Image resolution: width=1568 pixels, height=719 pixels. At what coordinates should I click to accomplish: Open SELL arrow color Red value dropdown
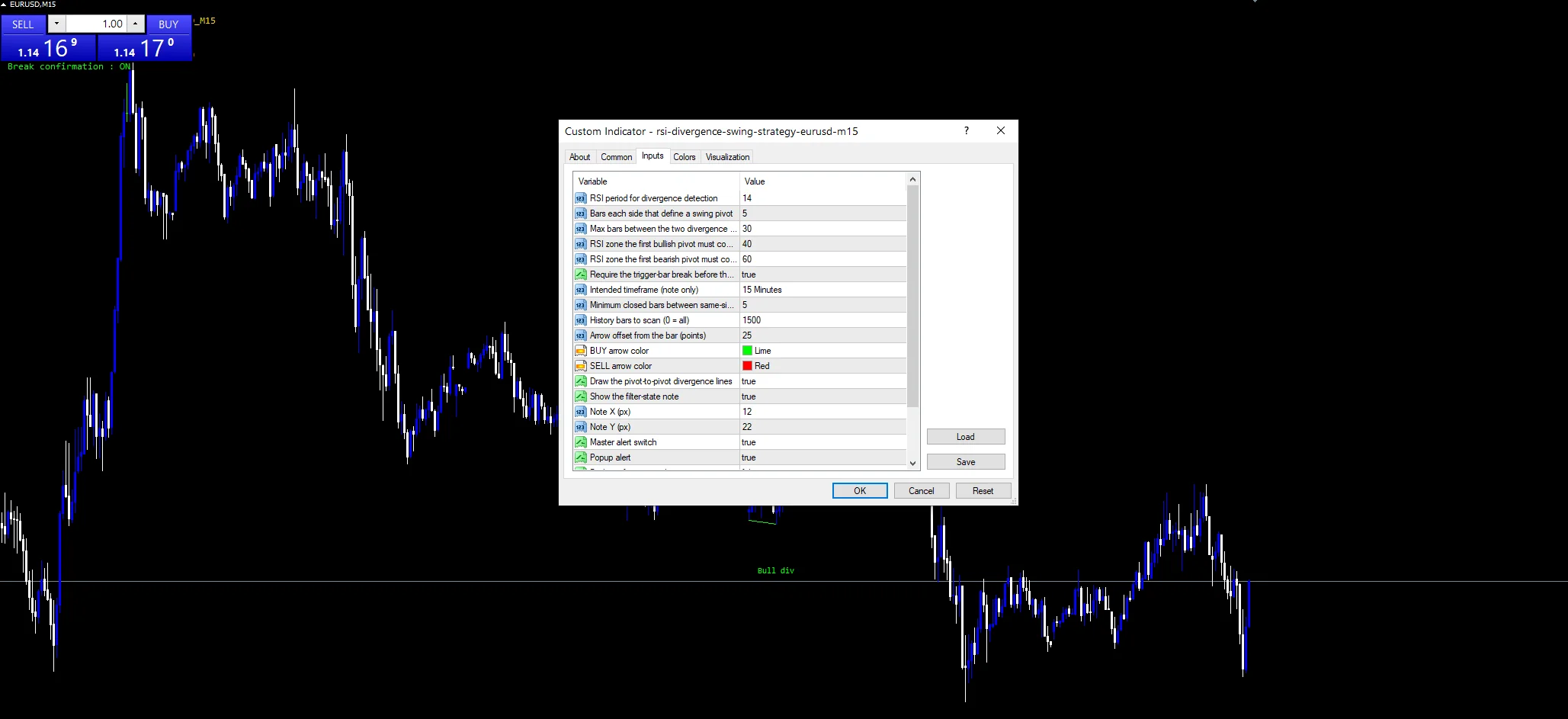point(823,366)
